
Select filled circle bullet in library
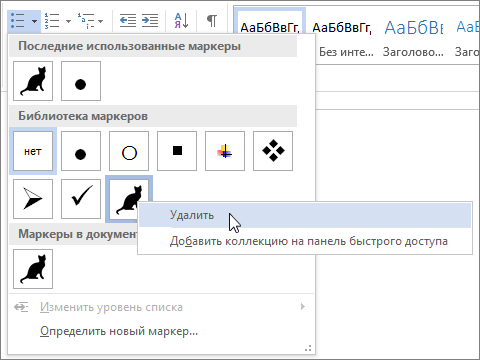tap(81, 151)
